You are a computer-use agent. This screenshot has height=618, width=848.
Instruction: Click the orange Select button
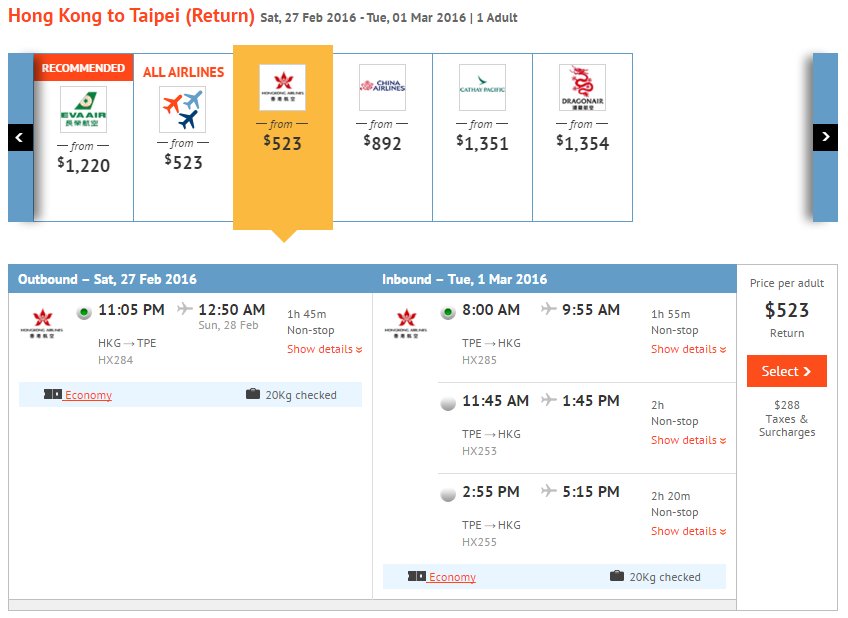click(786, 371)
